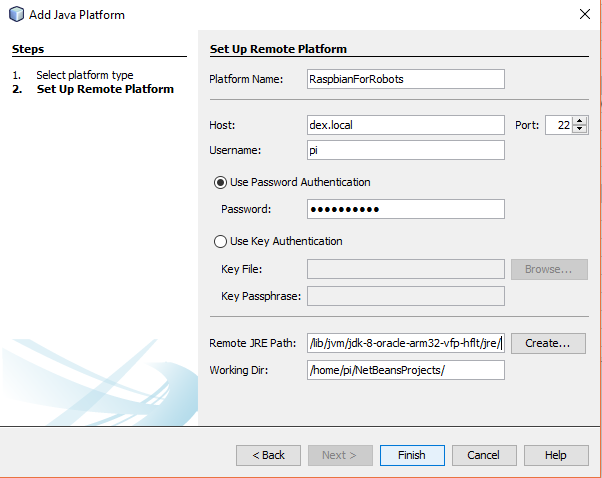Image resolution: width=602 pixels, height=478 pixels.
Task: Select Use Key Authentication radio button
Action: (x=220, y=241)
